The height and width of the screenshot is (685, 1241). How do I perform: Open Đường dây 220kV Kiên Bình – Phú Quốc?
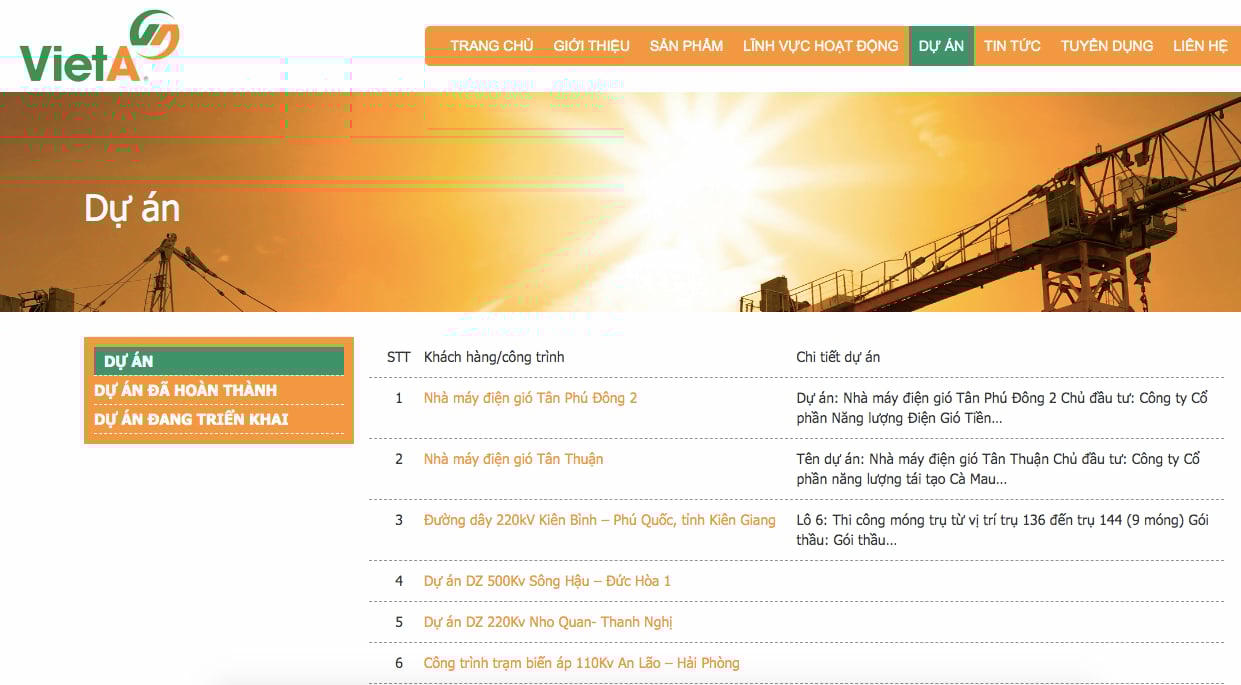click(599, 520)
